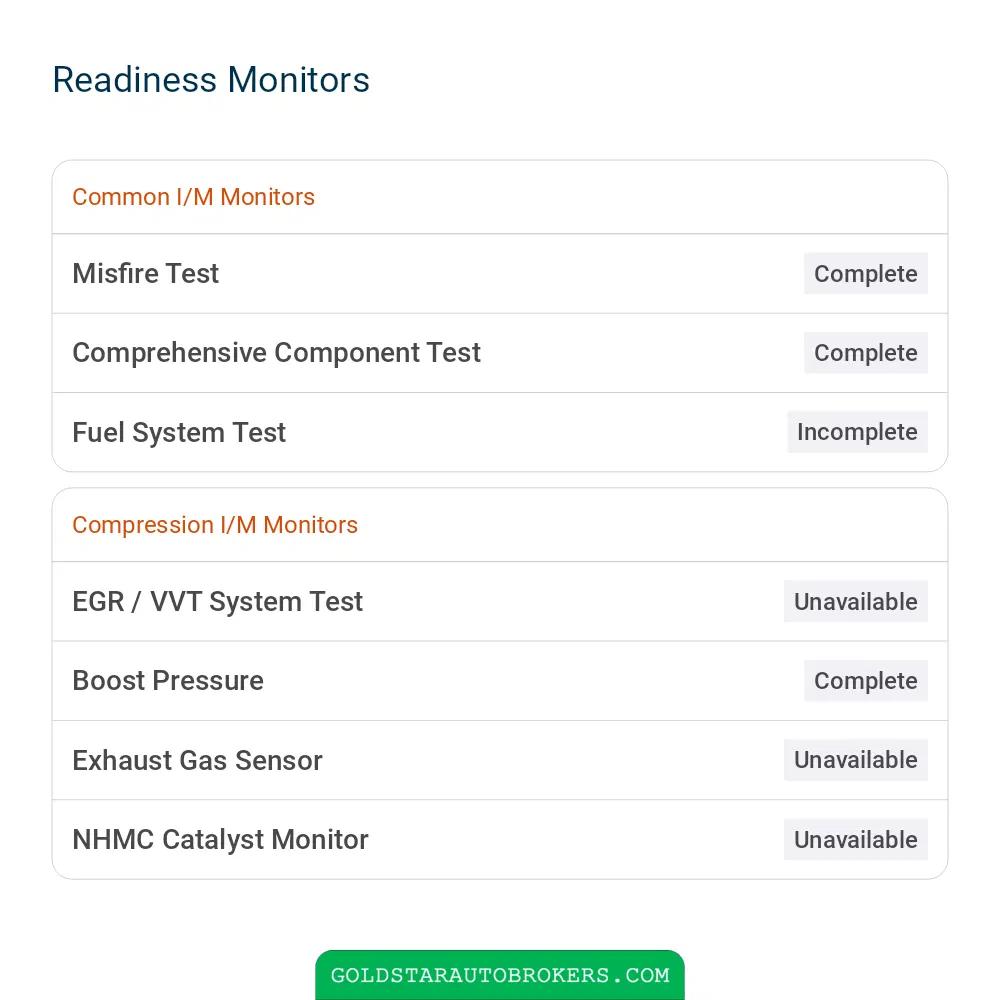Screen dimensions: 1000x1000
Task: Click Exhaust Gas Sensor Unavailable badge
Action: pos(855,760)
